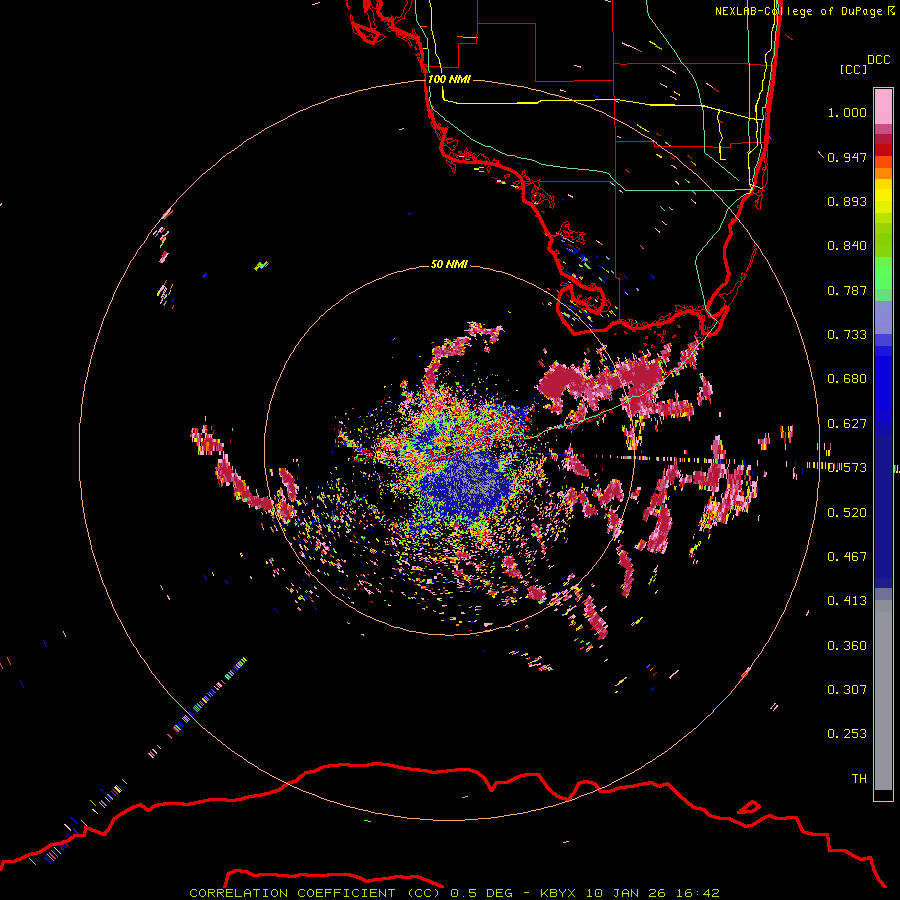The height and width of the screenshot is (900, 900).
Task: Click the 1.000 value on the color scale
Action: pos(847,112)
